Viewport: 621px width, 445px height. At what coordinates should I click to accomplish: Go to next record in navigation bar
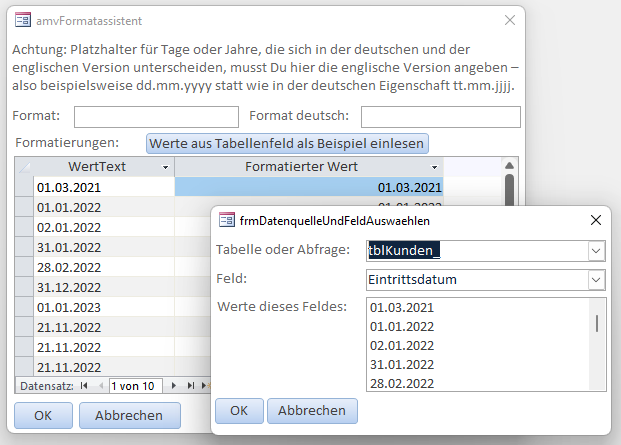[x=173, y=386]
